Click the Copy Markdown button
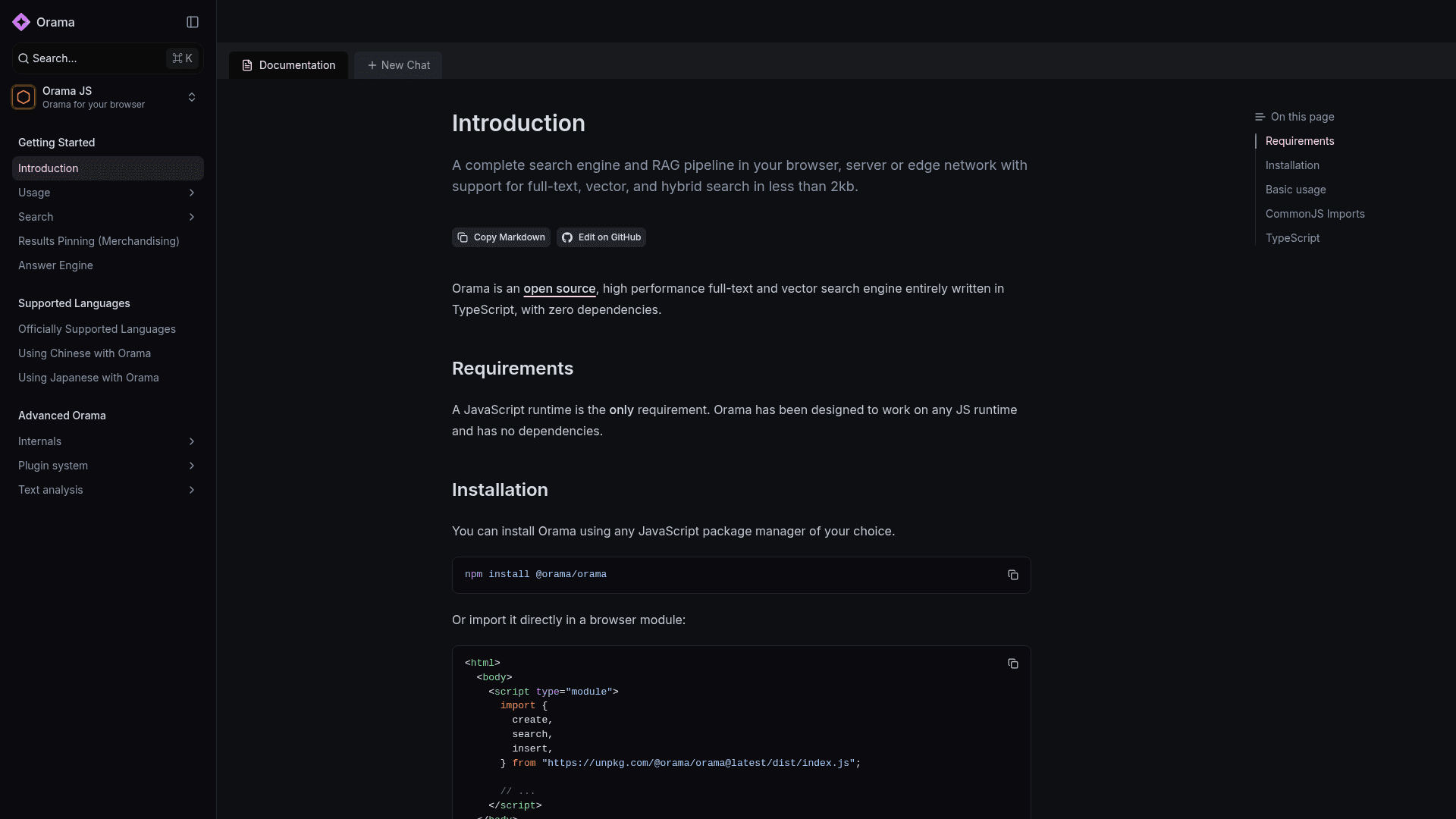Viewport: 1456px width, 819px height. tap(501, 237)
